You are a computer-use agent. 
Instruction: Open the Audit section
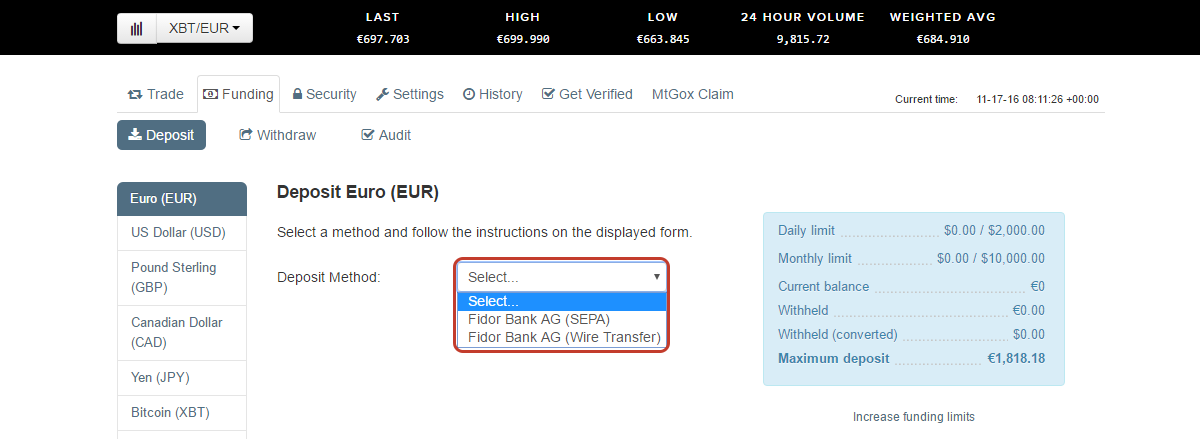[x=386, y=135]
